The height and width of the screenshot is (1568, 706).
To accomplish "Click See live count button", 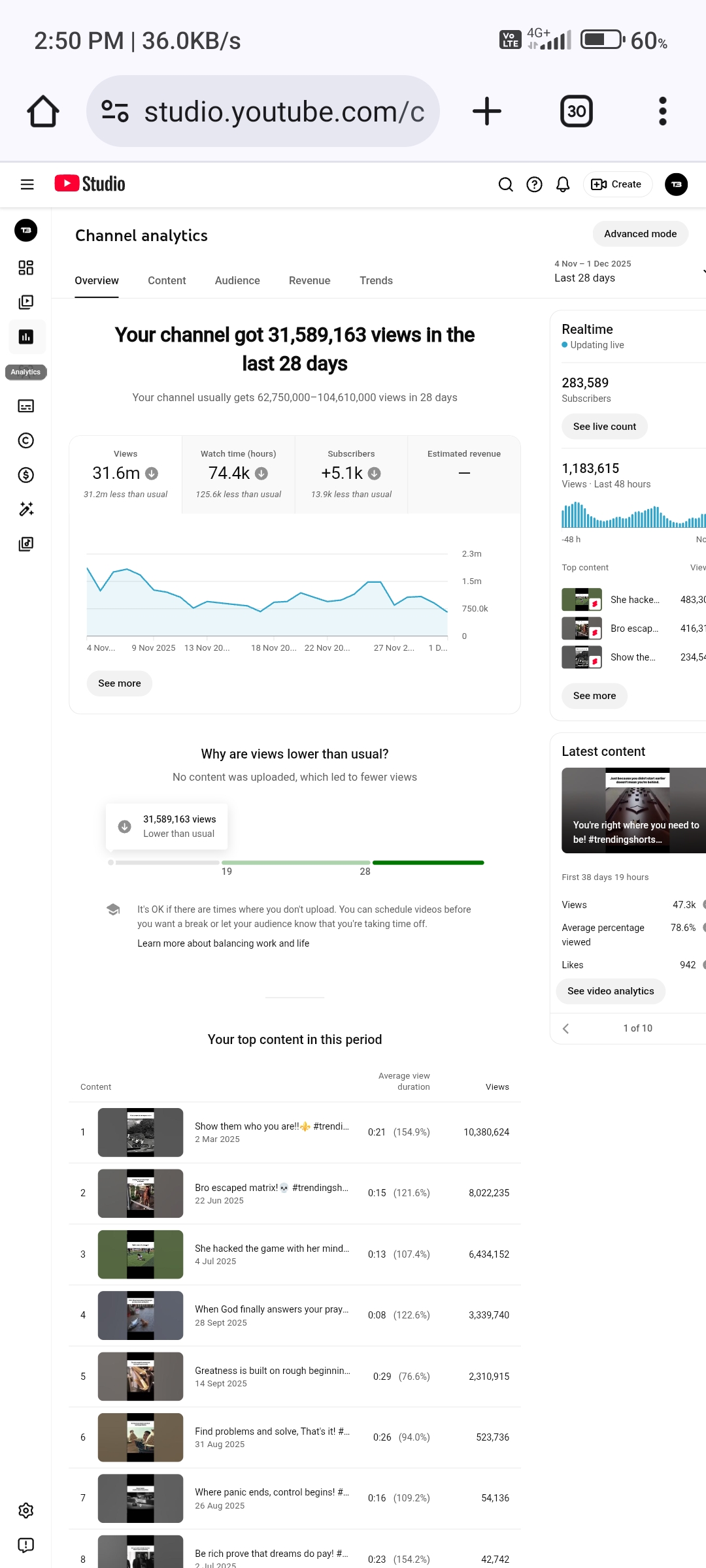I will pyautogui.click(x=604, y=427).
